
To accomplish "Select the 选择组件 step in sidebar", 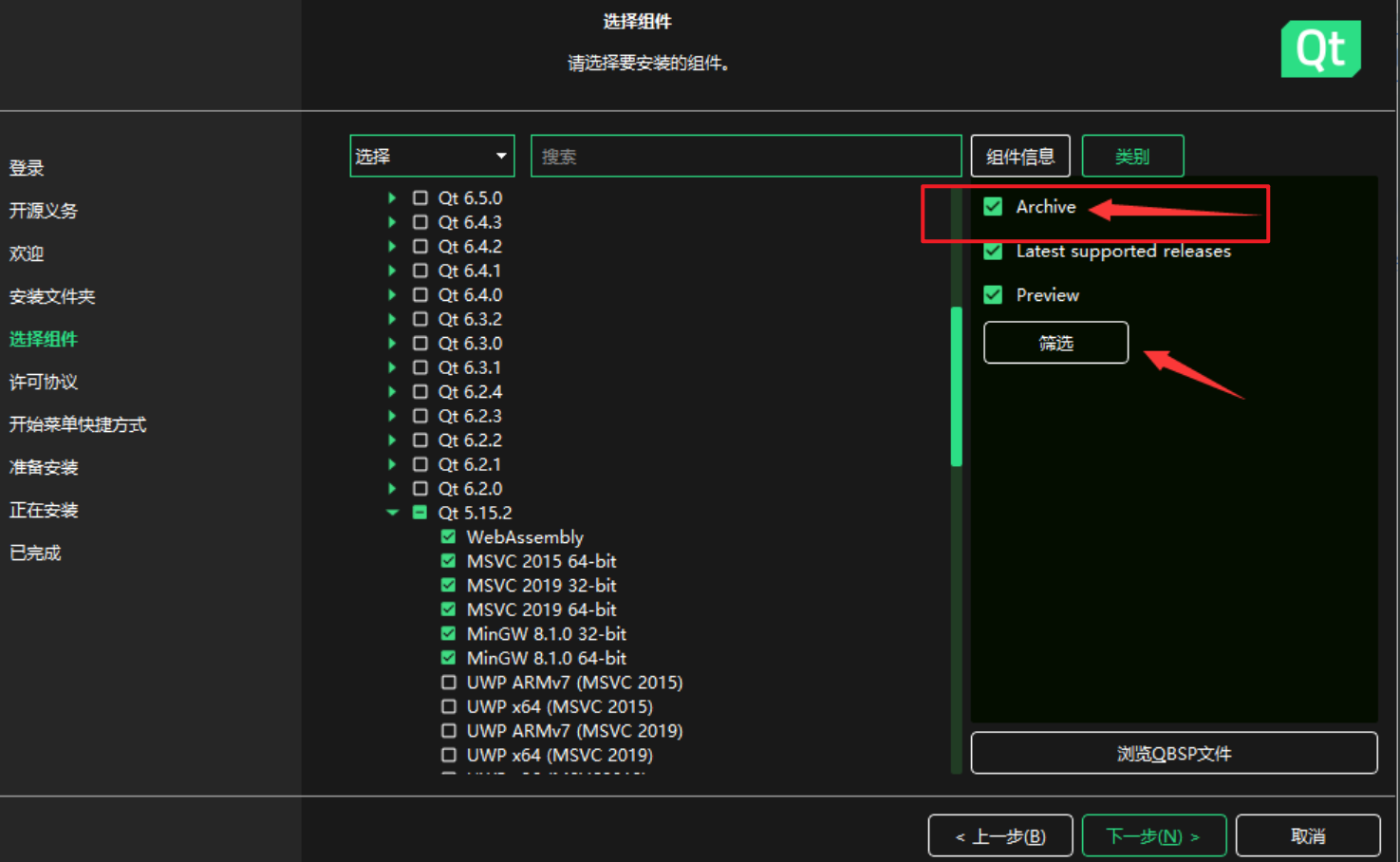I will [44, 339].
